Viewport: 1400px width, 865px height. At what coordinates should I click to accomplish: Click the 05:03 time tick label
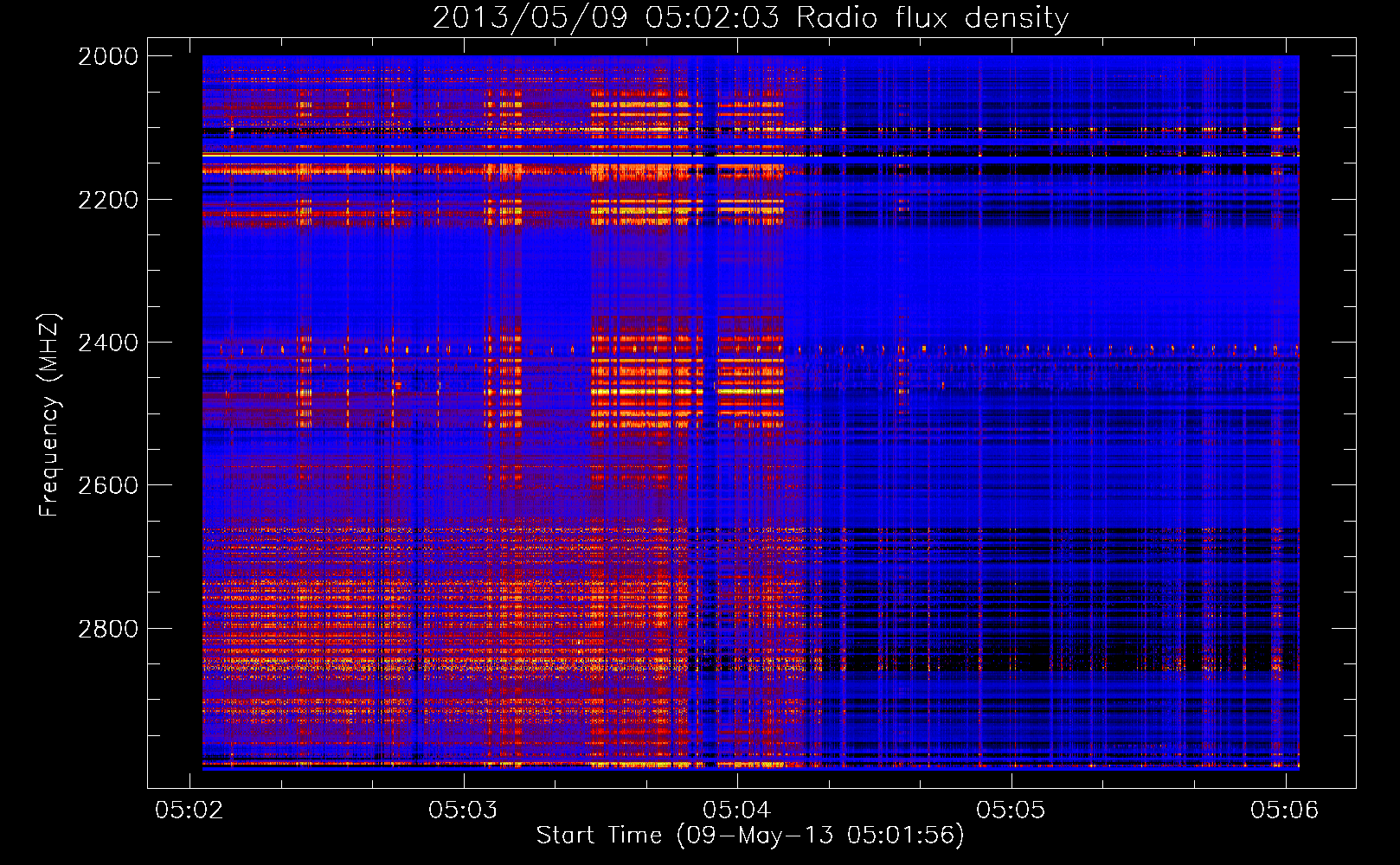tap(463, 810)
